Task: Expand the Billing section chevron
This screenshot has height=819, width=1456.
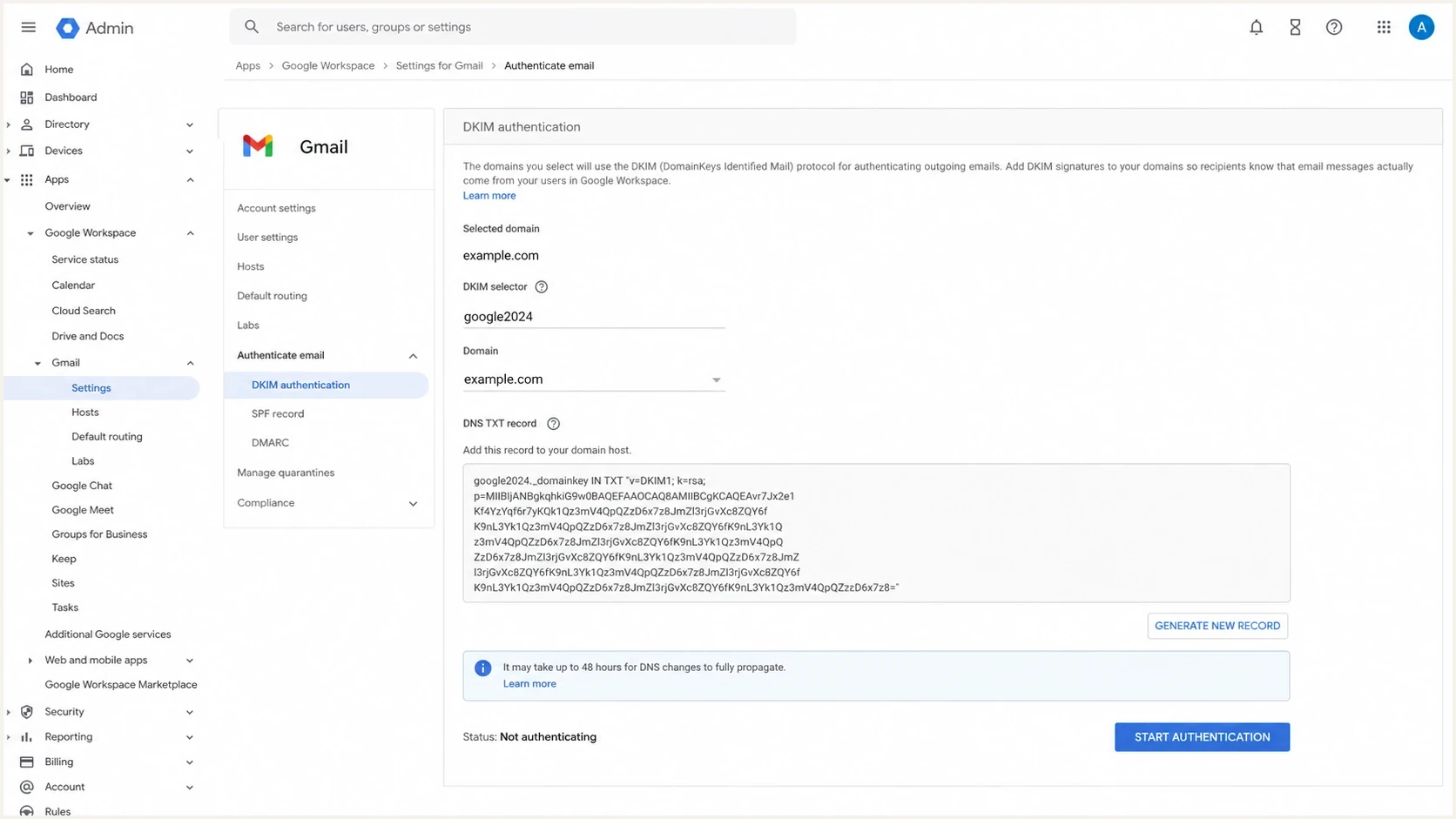Action: click(190, 762)
